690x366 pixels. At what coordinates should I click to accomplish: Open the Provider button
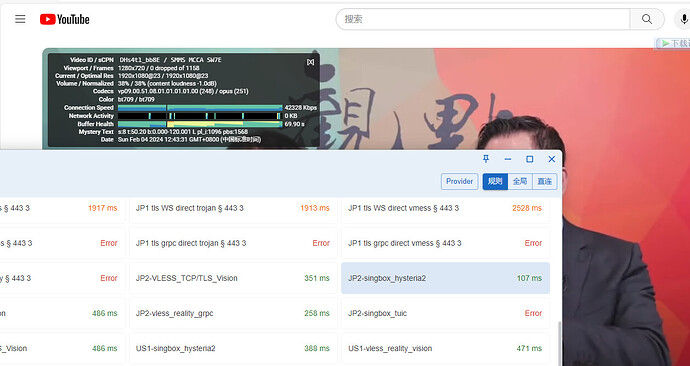tap(459, 181)
